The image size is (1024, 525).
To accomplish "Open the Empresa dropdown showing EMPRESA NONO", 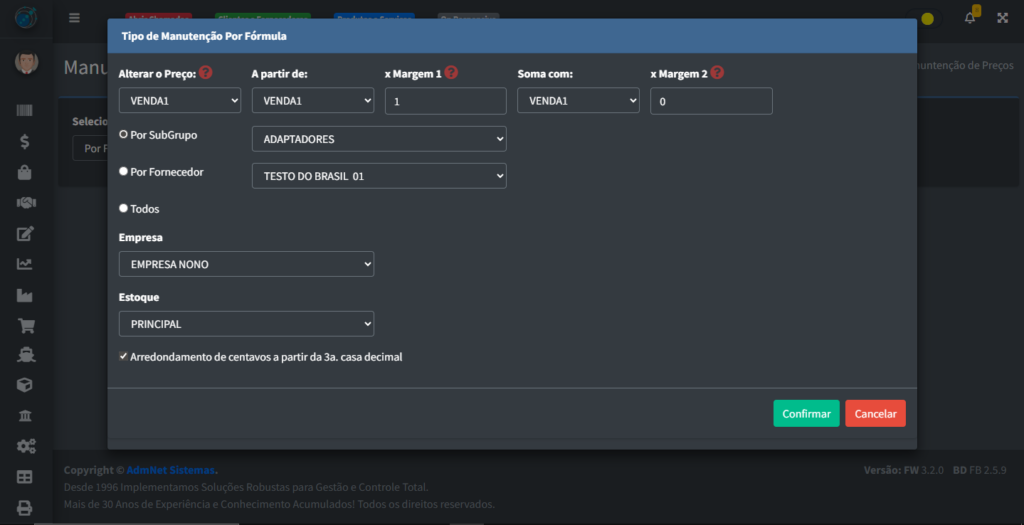I will (x=246, y=264).
